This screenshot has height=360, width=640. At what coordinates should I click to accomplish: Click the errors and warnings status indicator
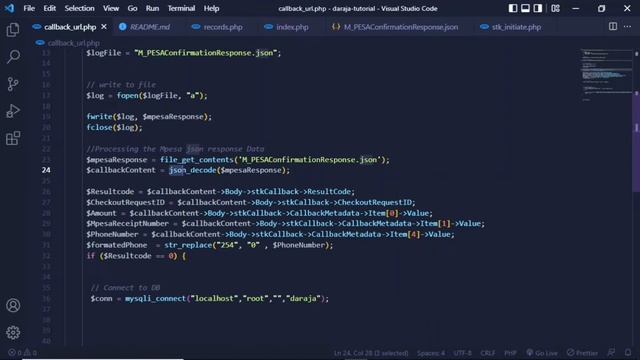pos(22,353)
